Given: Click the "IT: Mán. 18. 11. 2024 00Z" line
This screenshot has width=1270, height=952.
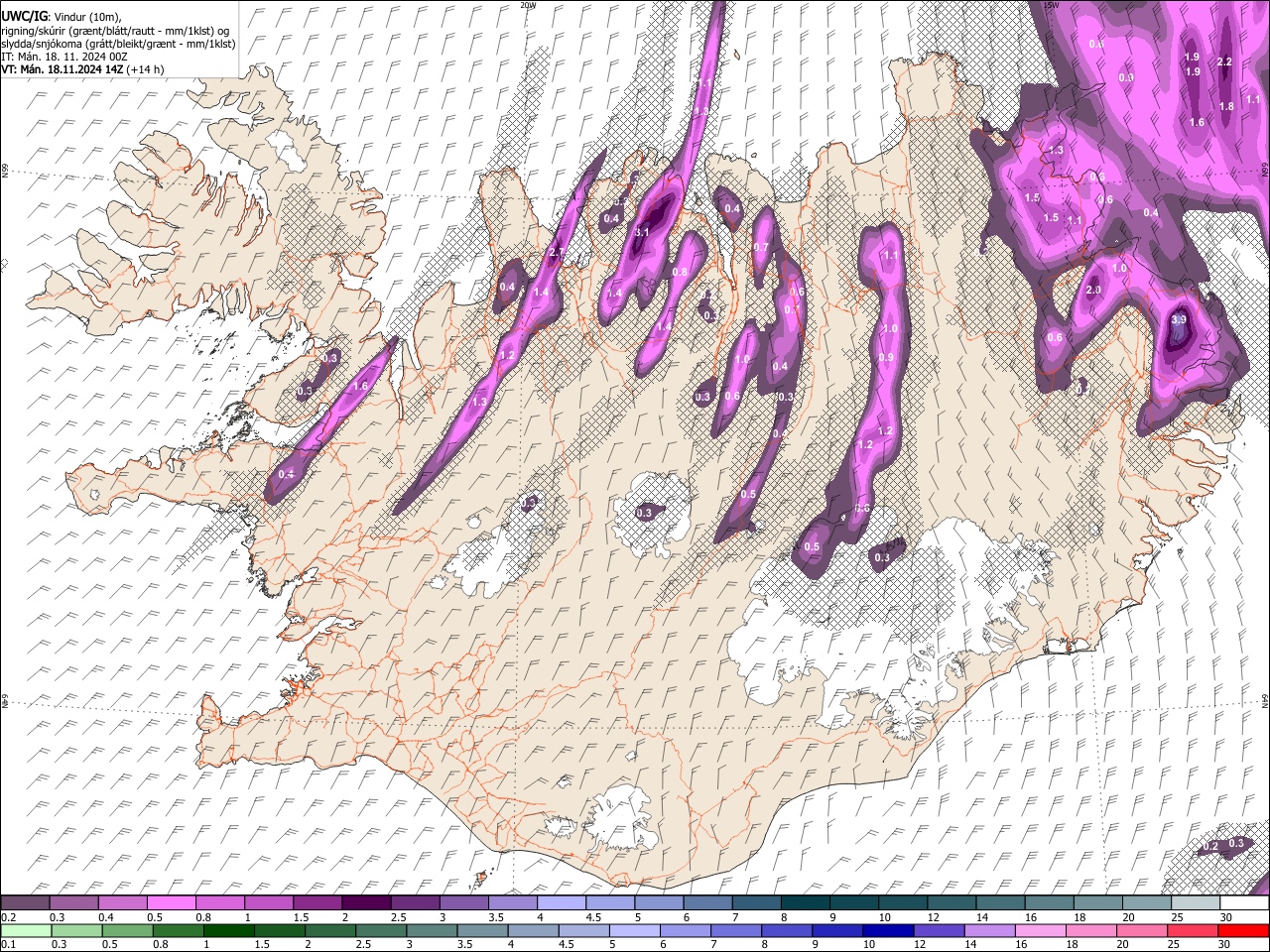Looking at the screenshot, I should point(65,57).
